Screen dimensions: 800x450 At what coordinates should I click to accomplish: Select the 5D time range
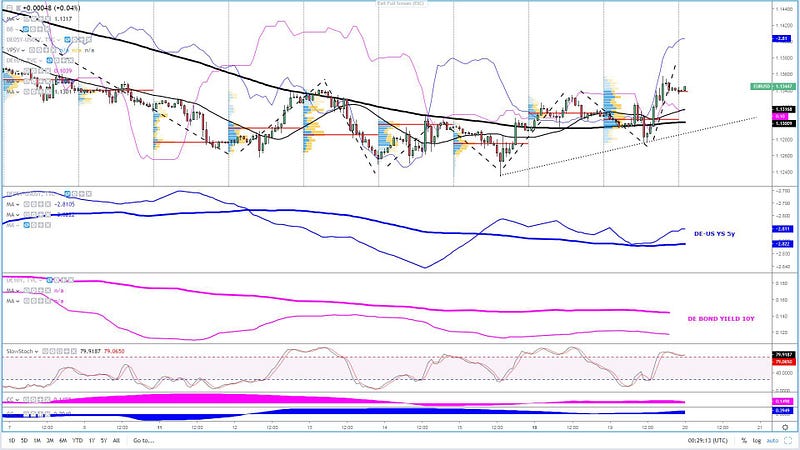coord(24,440)
